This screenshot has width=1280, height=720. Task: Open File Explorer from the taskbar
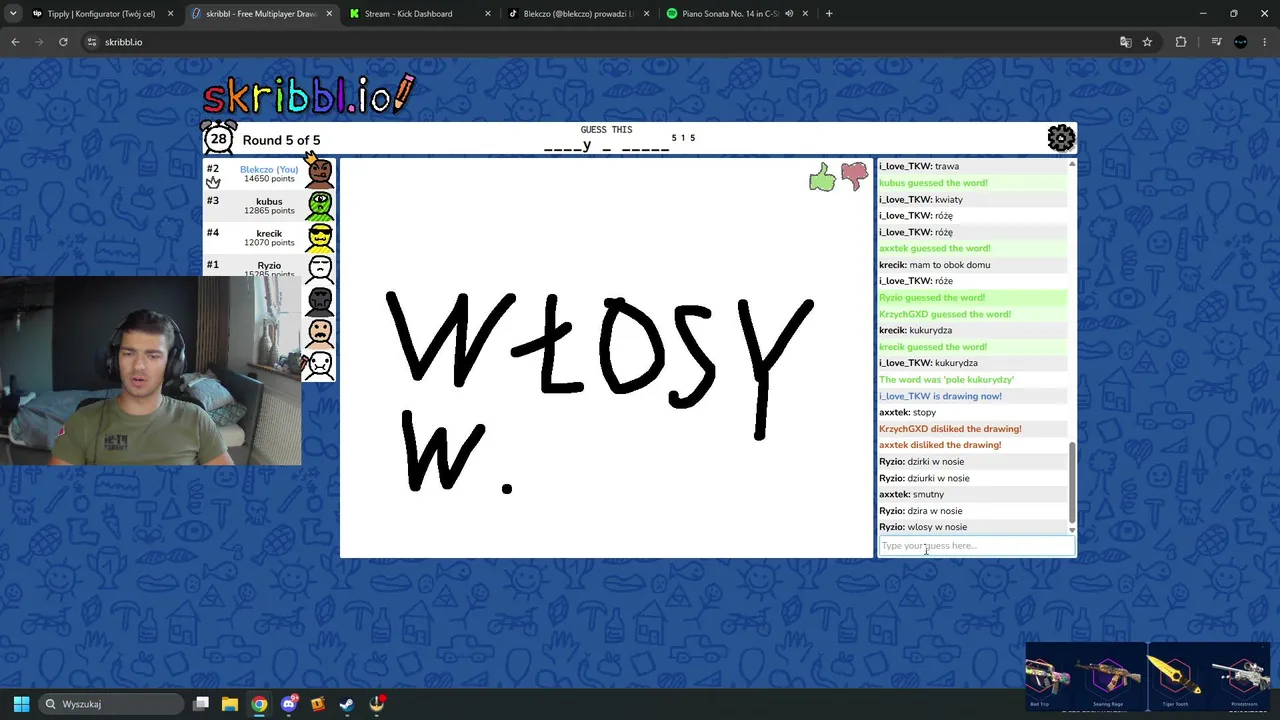pos(230,704)
